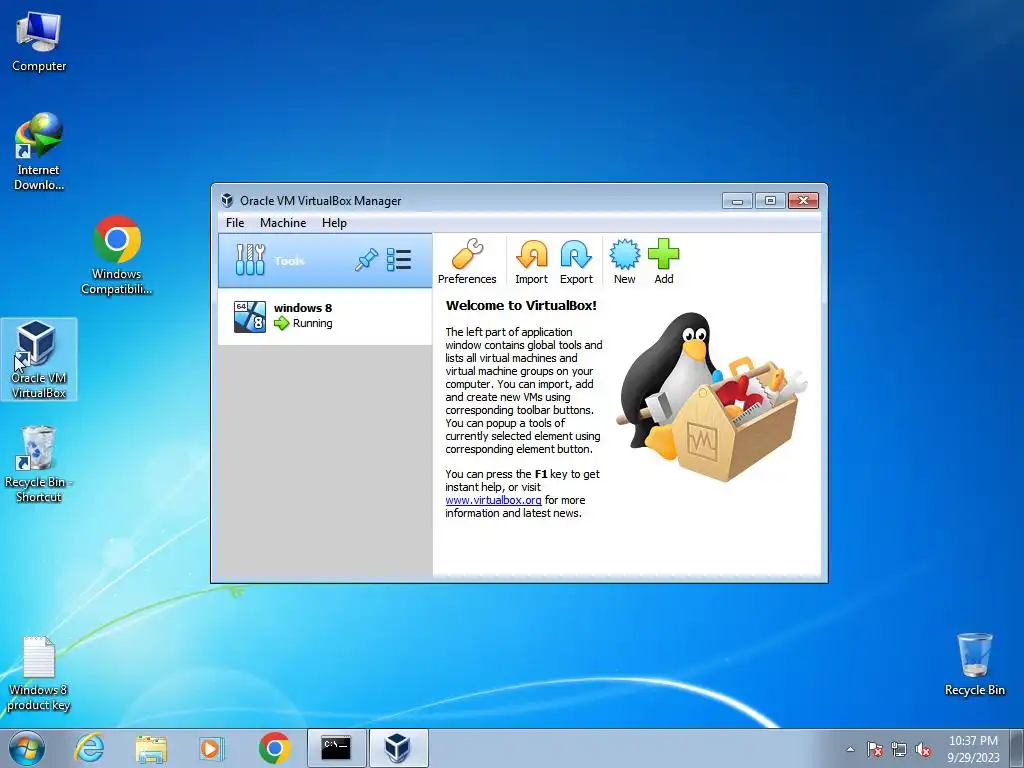Click the Welcome to VirtualBox! heading

pyautogui.click(x=521, y=305)
